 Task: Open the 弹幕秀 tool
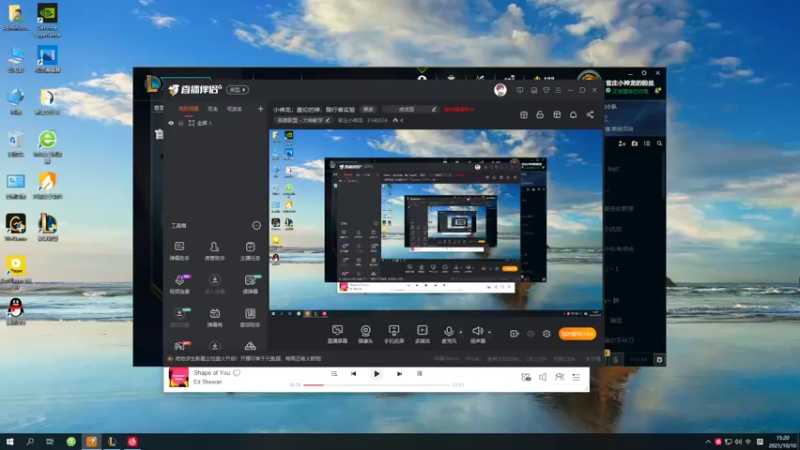[x=214, y=317]
